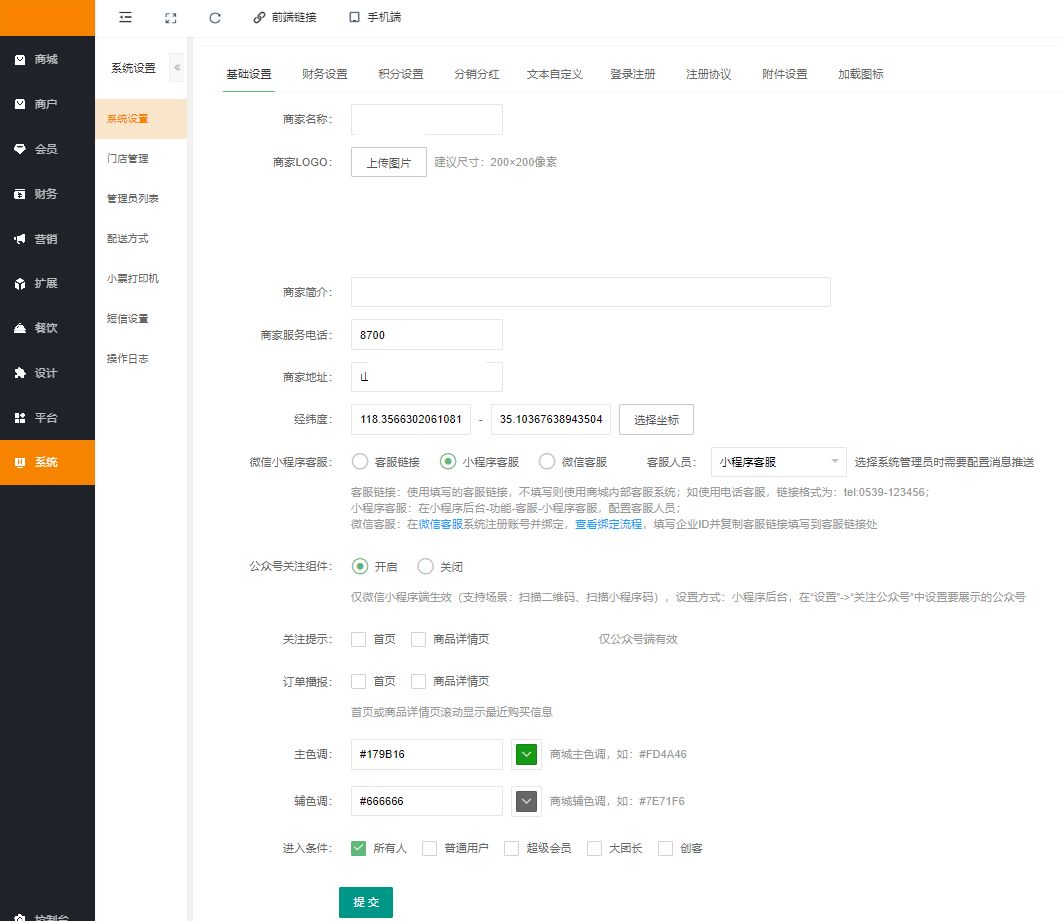This screenshot has height=921, width=1062.
Task: Click the 商家简介 input field
Action: [x=590, y=292]
